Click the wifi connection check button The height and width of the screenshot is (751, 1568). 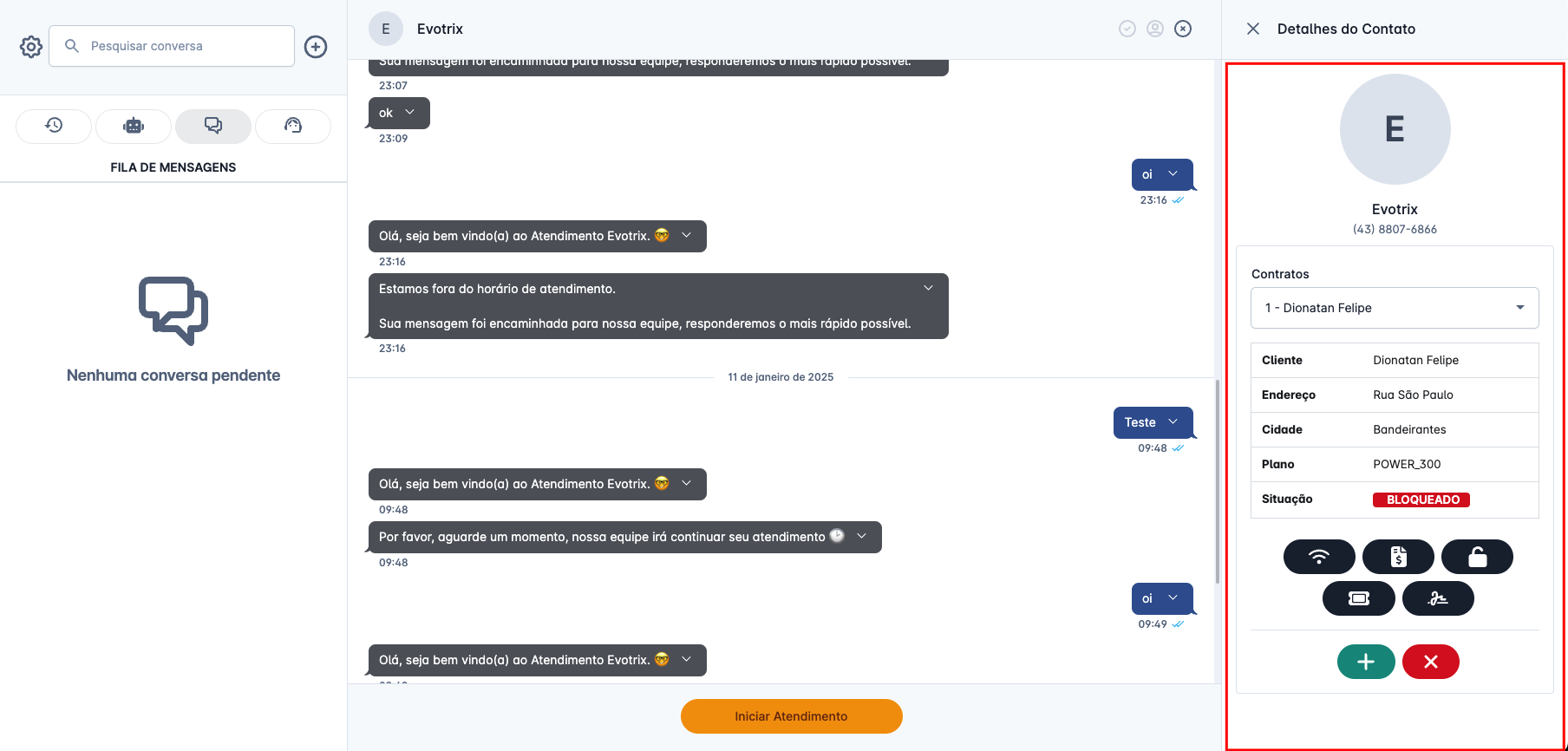click(x=1319, y=557)
